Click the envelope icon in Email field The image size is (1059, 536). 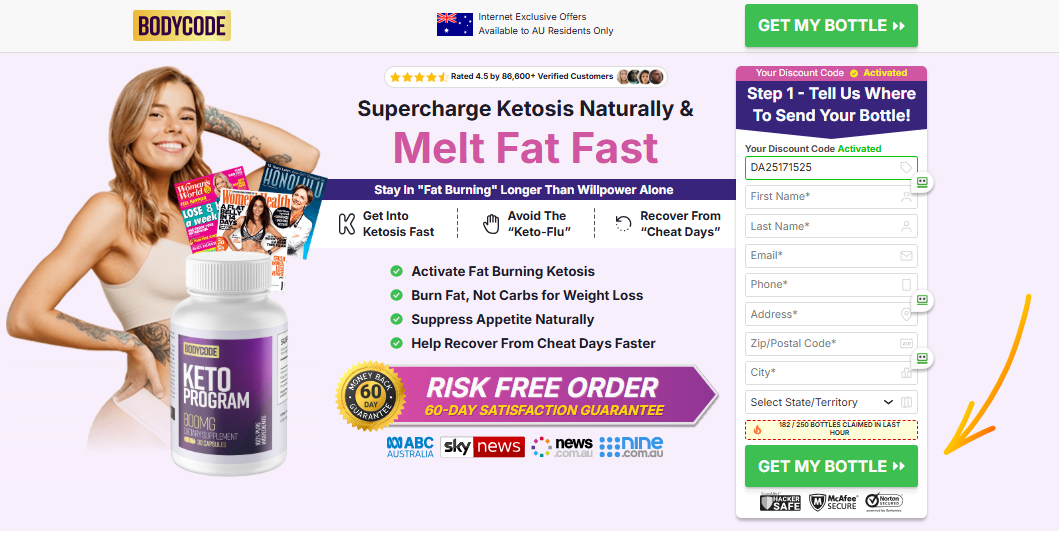coord(906,256)
